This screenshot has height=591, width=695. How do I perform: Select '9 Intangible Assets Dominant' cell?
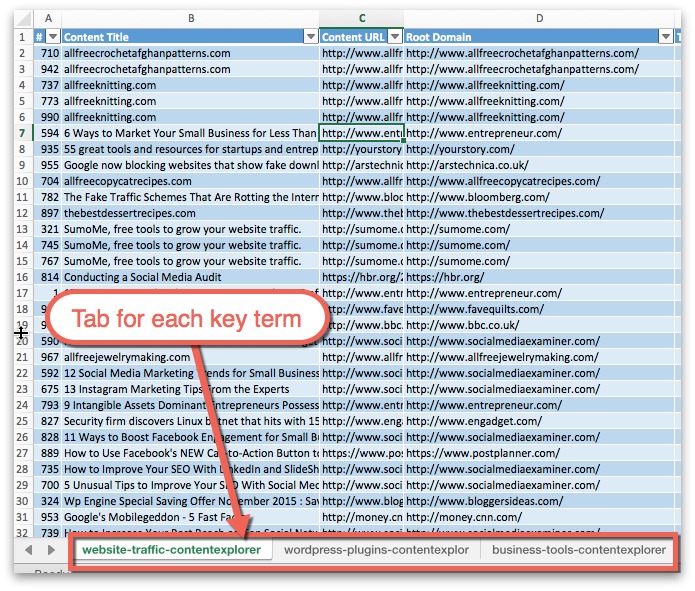[x=191, y=405]
